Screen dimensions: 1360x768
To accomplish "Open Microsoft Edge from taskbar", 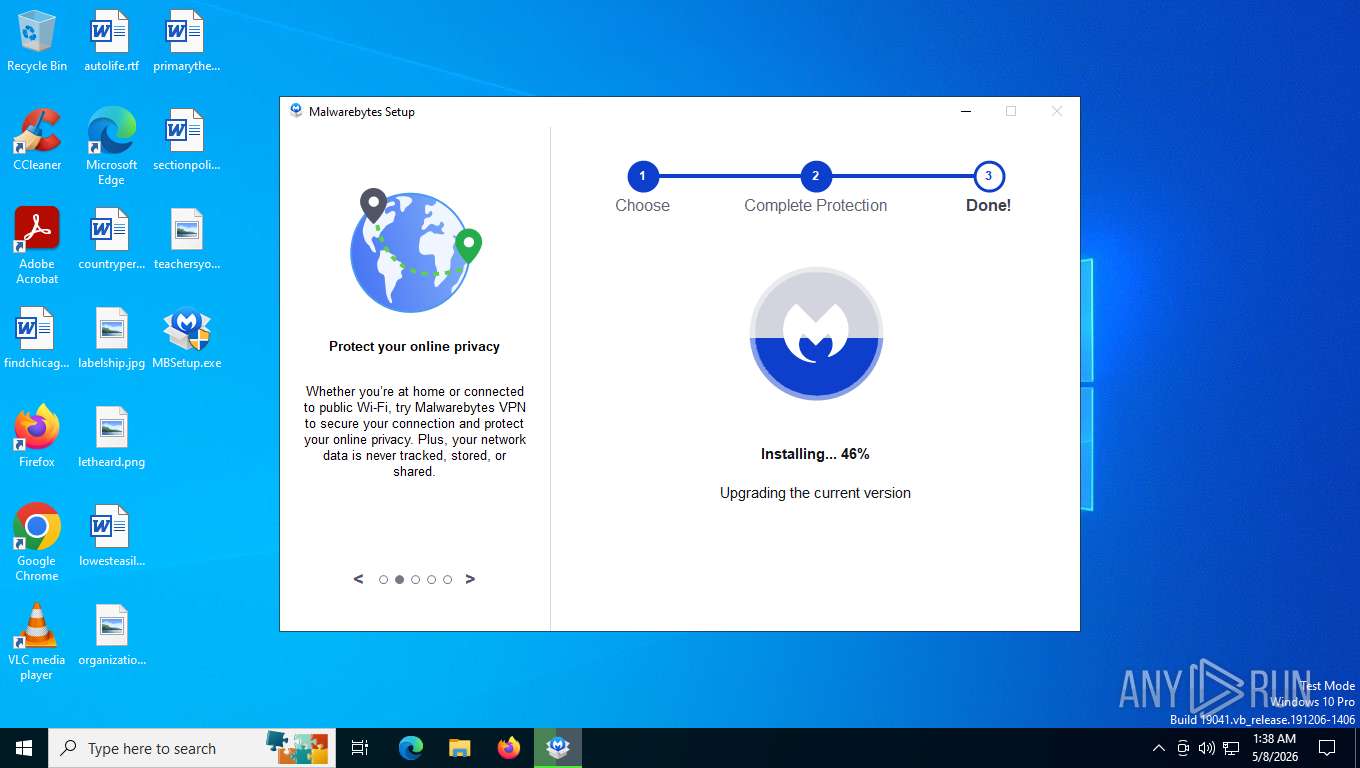I will pyautogui.click(x=411, y=748).
